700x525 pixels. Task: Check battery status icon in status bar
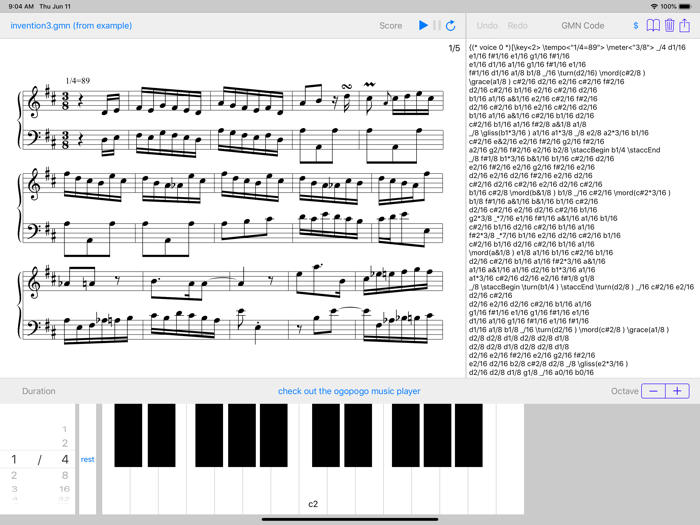pos(686,6)
